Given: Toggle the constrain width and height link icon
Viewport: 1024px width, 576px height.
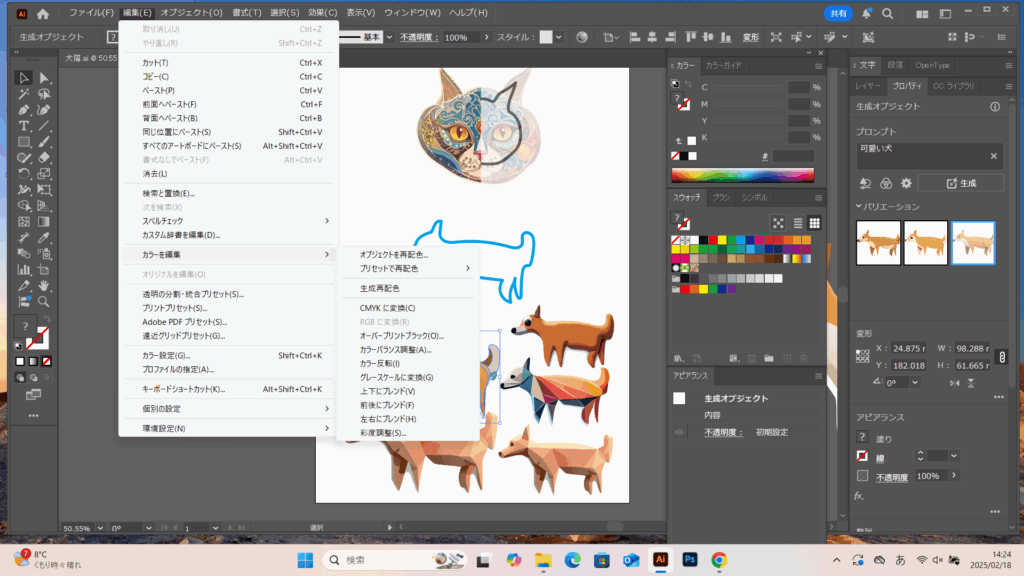Looking at the screenshot, I should coord(1003,355).
